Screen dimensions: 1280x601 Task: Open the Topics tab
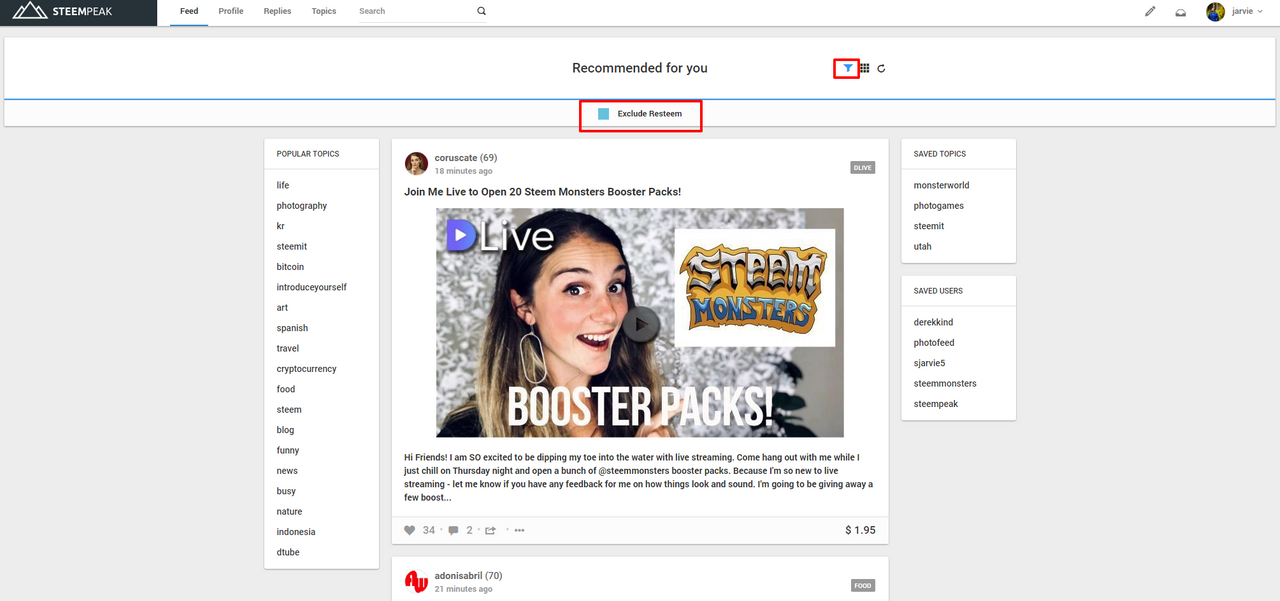[x=324, y=12]
